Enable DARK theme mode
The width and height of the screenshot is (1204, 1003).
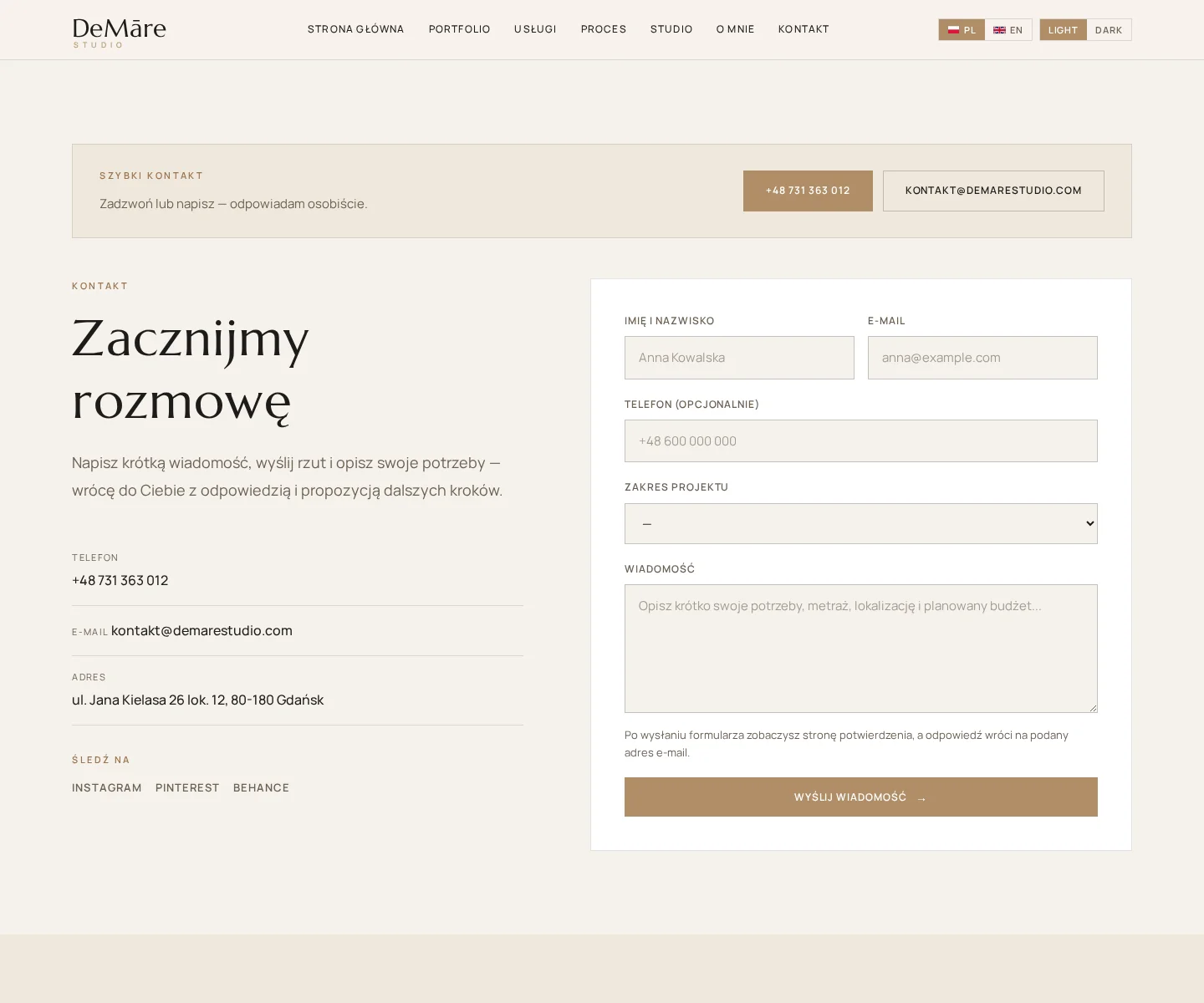1109,29
